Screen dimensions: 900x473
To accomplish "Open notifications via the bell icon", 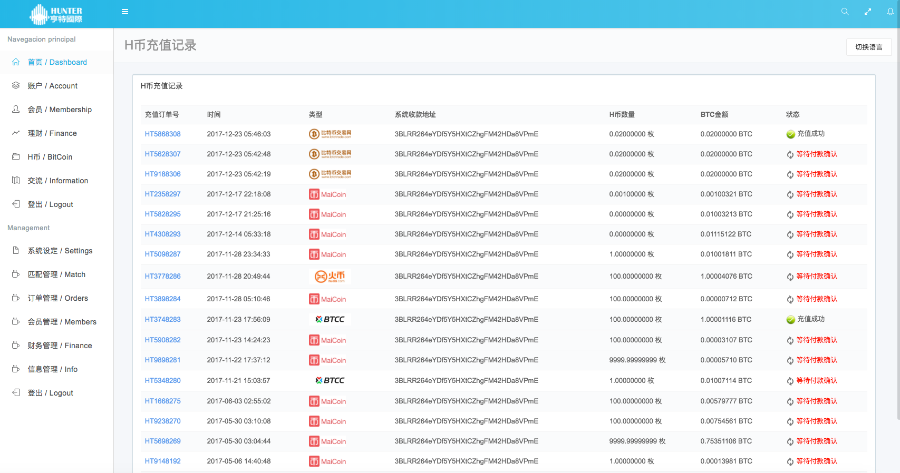I will coord(889,12).
